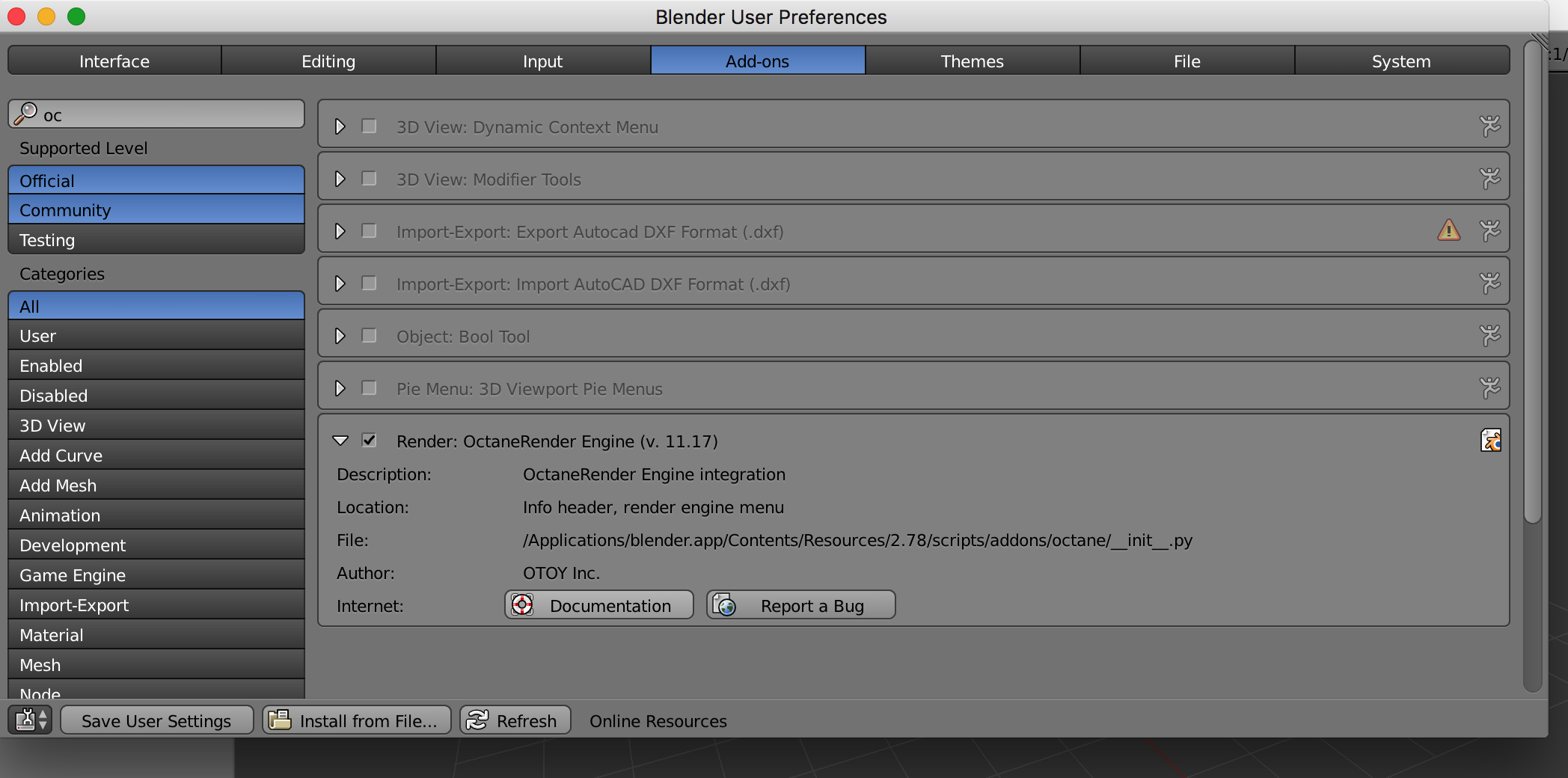Select the Game Engine category

[x=156, y=575]
